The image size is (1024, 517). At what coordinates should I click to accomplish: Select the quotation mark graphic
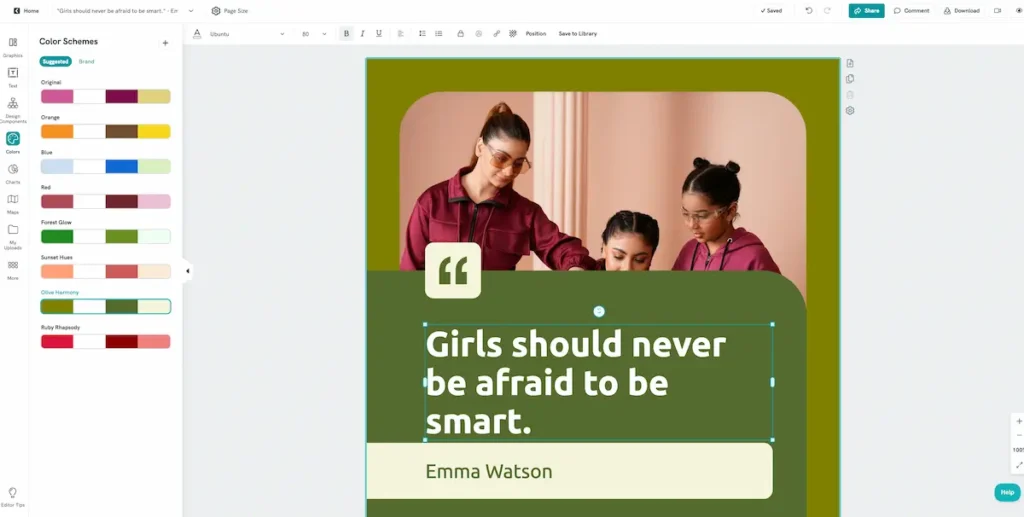pos(453,270)
